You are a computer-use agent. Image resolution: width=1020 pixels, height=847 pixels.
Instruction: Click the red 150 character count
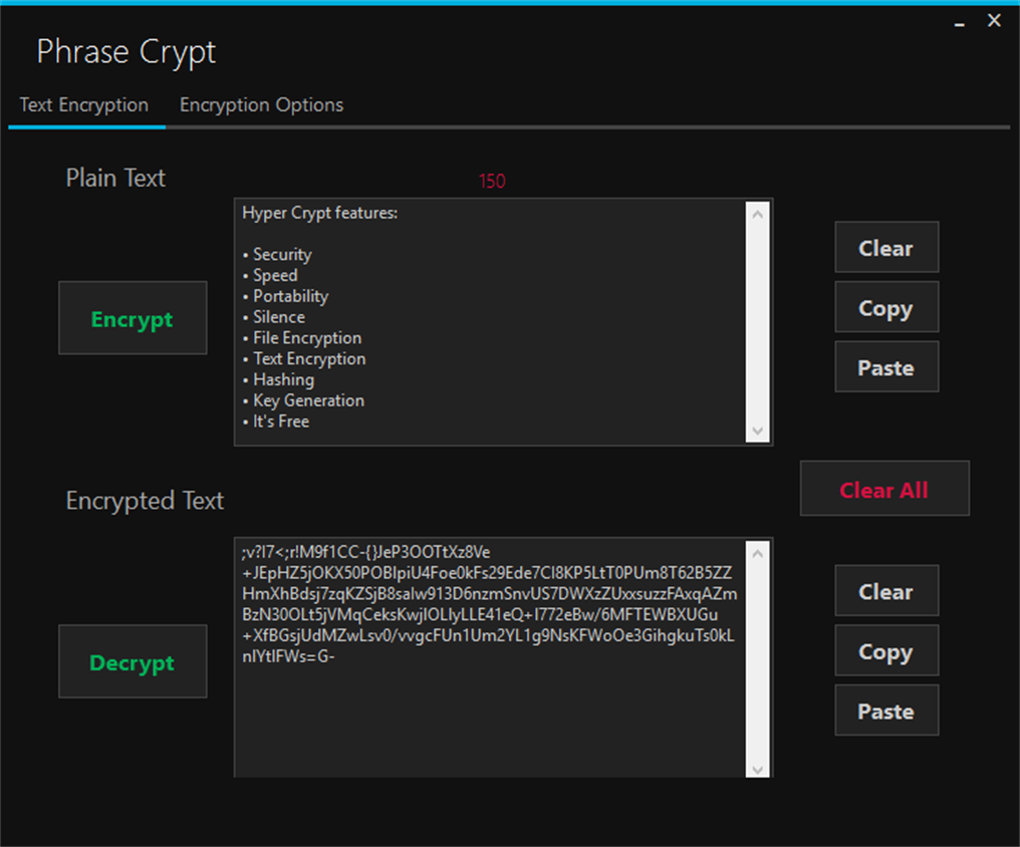pos(492,181)
